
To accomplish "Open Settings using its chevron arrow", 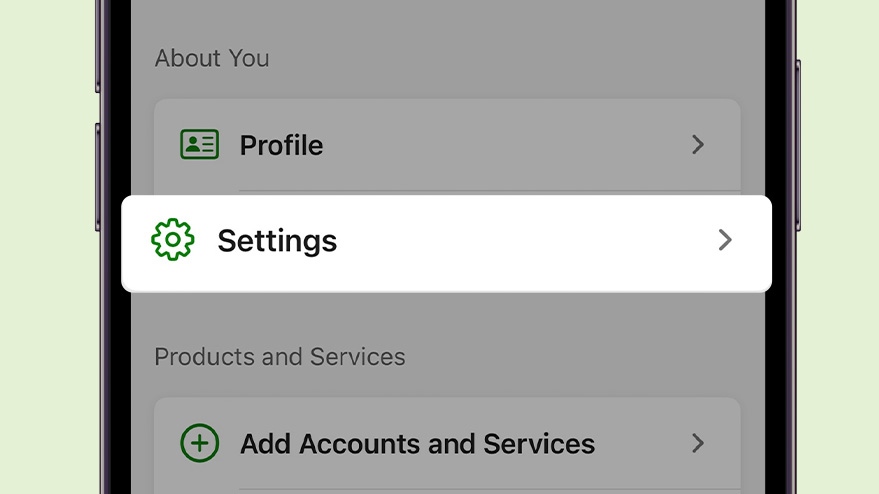I will tap(725, 240).
